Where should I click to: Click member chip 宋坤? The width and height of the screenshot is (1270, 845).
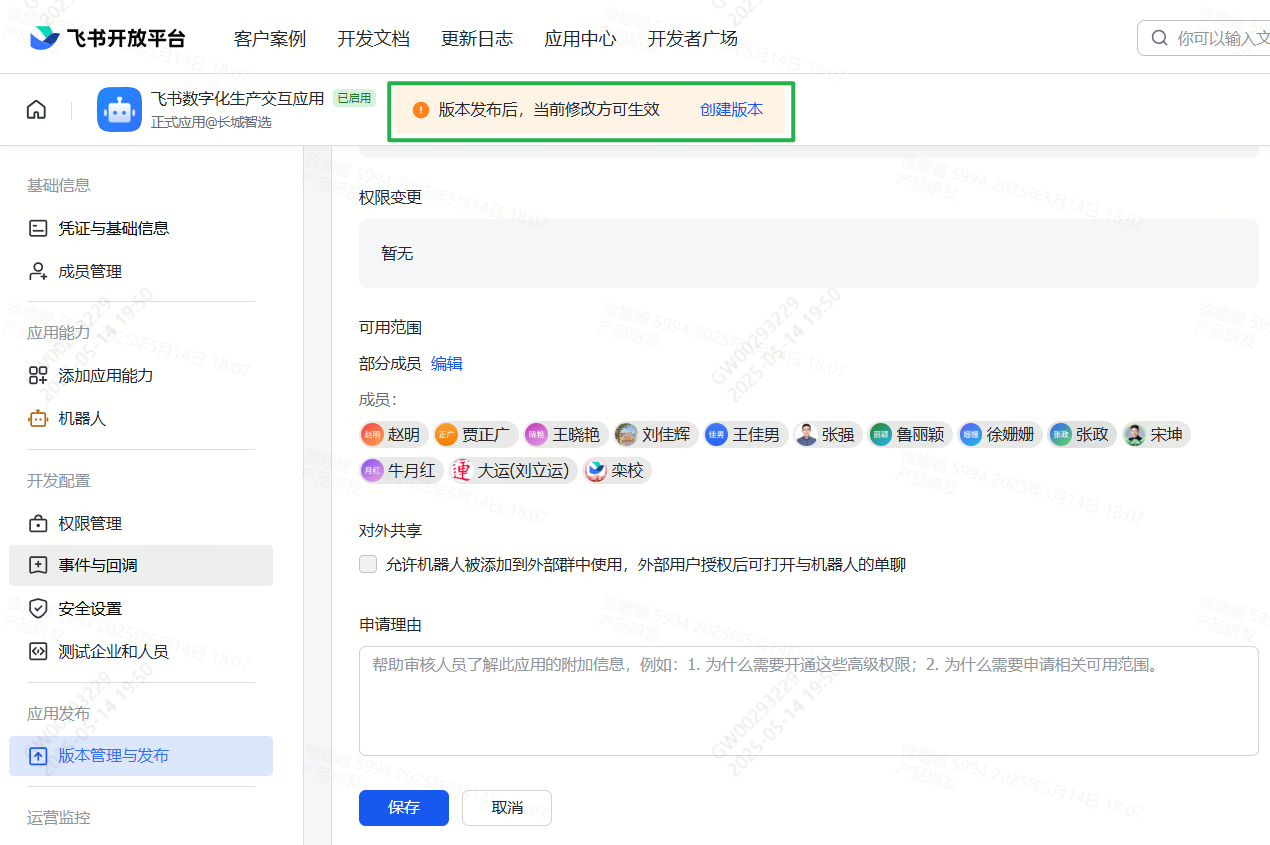[1156, 435]
